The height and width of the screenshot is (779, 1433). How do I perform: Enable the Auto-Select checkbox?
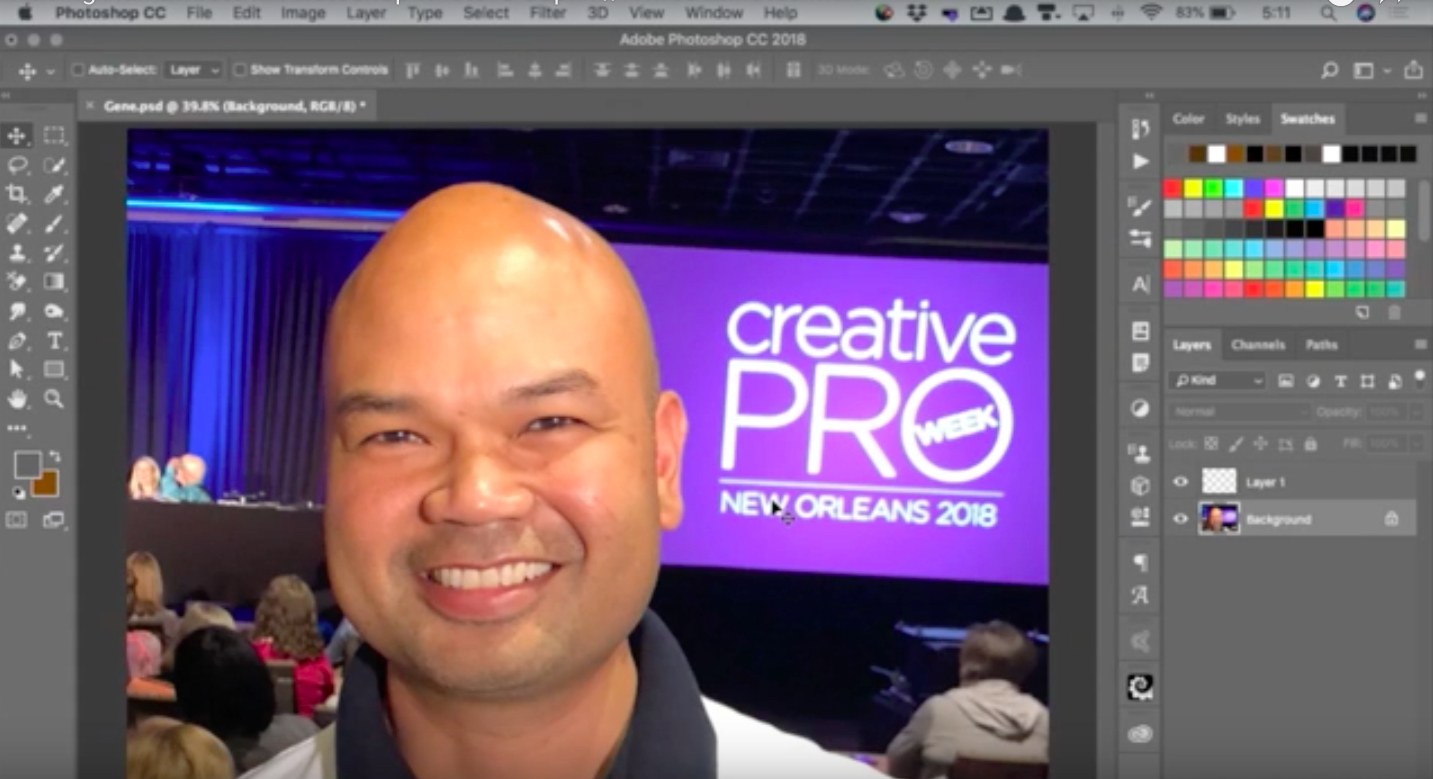pyautogui.click(x=78, y=70)
